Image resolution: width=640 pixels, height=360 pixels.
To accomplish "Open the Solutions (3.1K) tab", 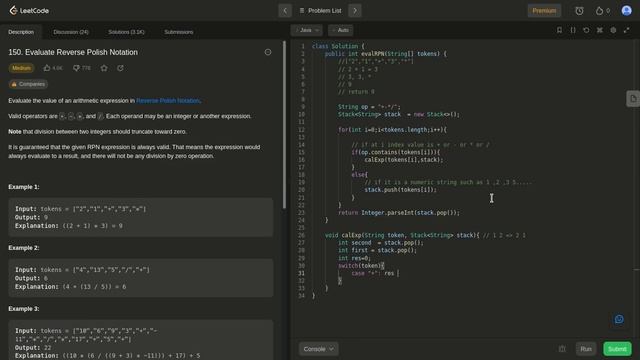I will tap(126, 32).
